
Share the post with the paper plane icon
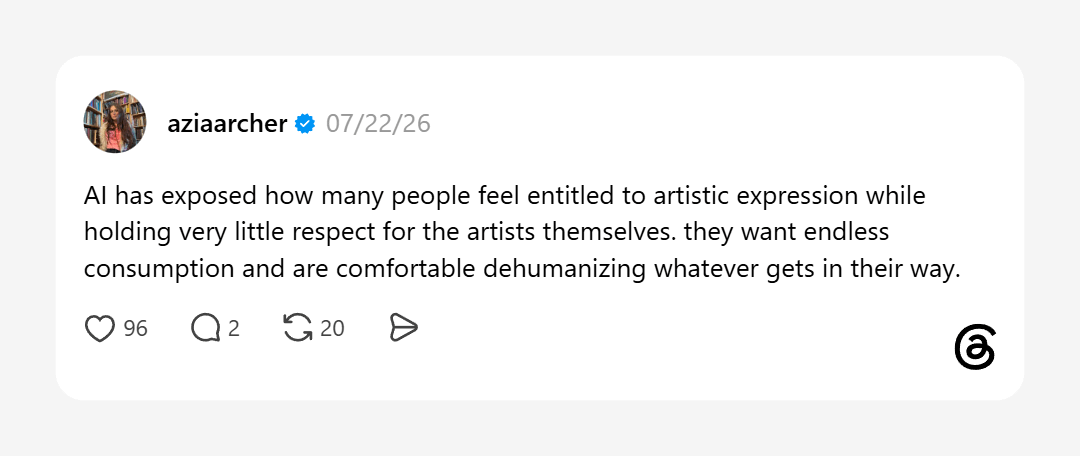pyautogui.click(x=404, y=329)
